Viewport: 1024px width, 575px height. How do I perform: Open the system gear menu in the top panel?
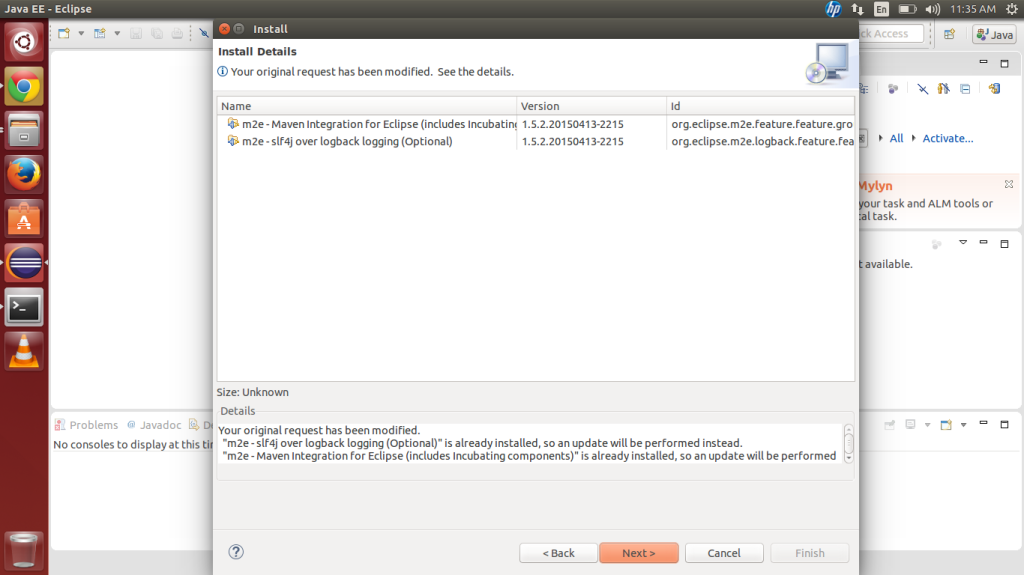1012,9
